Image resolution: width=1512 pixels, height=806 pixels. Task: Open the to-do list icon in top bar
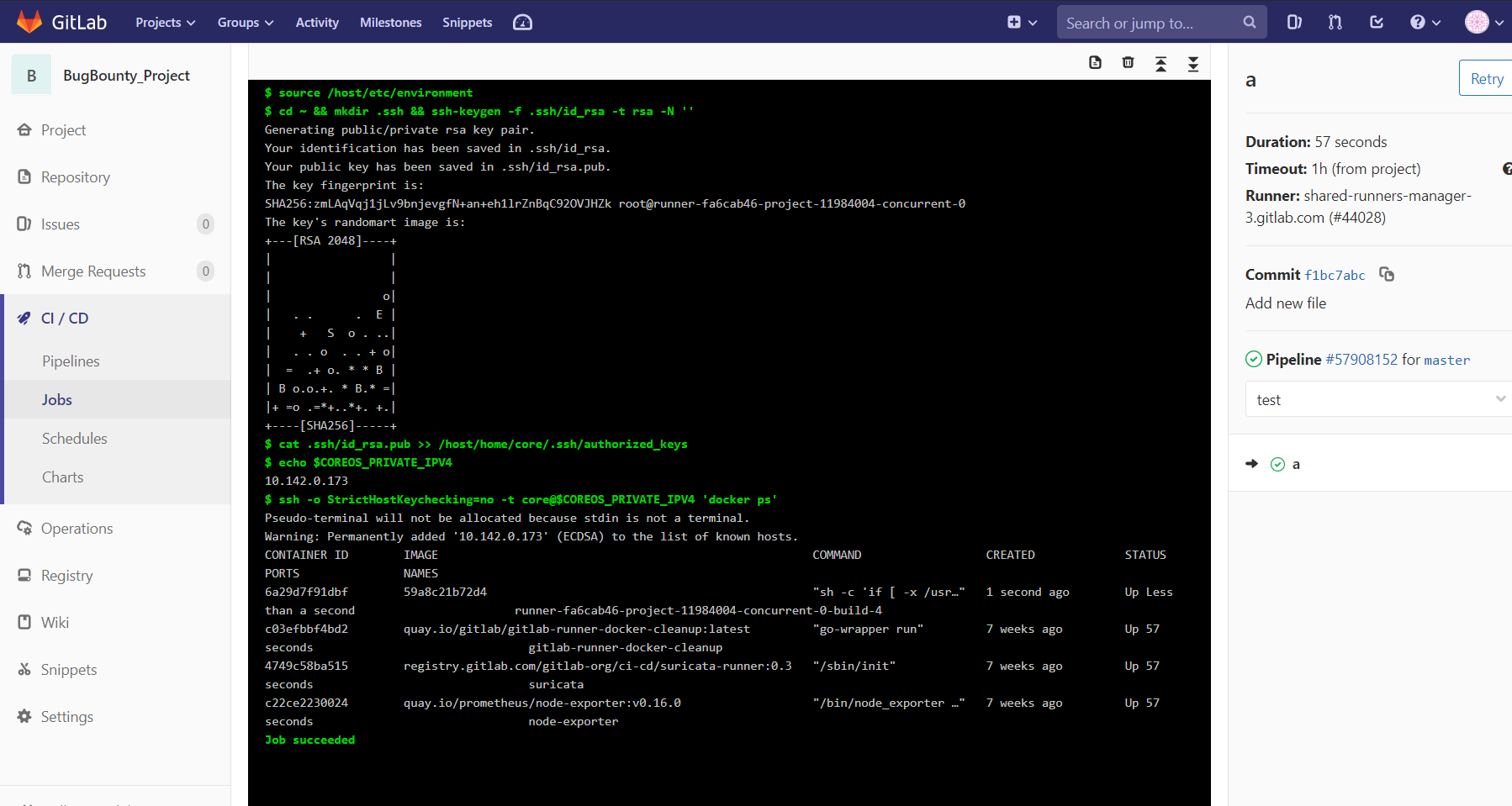tap(1377, 23)
